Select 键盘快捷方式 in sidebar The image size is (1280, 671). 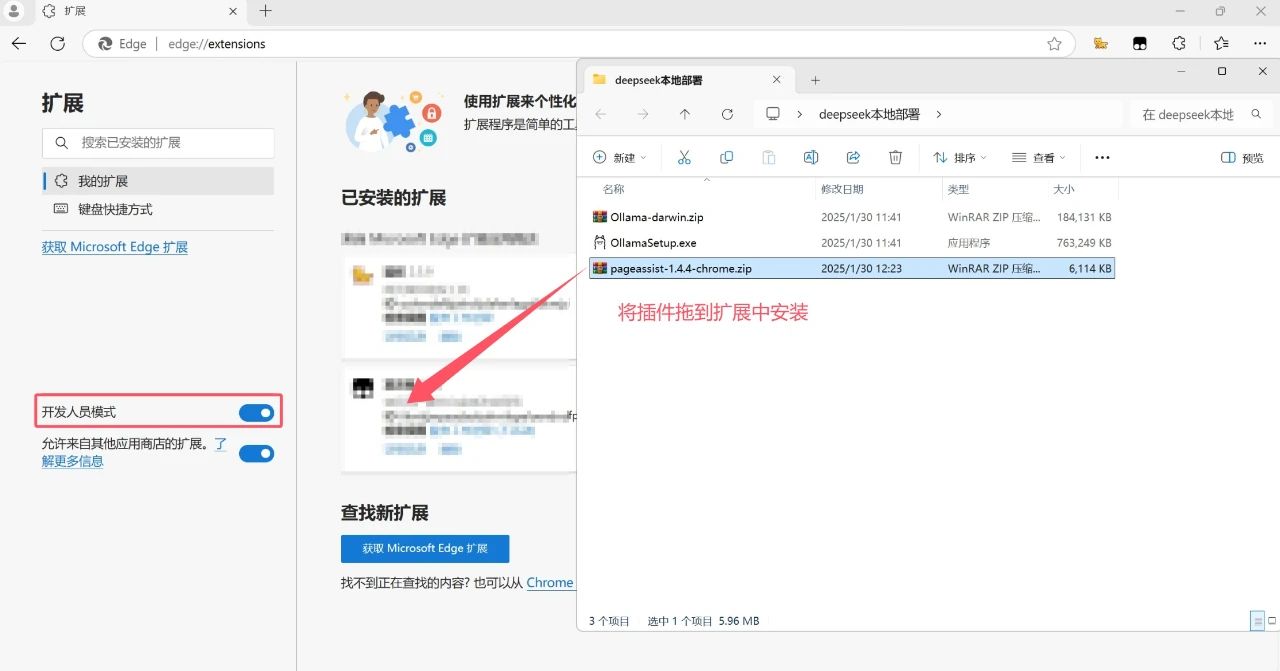(x=159, y=209)
